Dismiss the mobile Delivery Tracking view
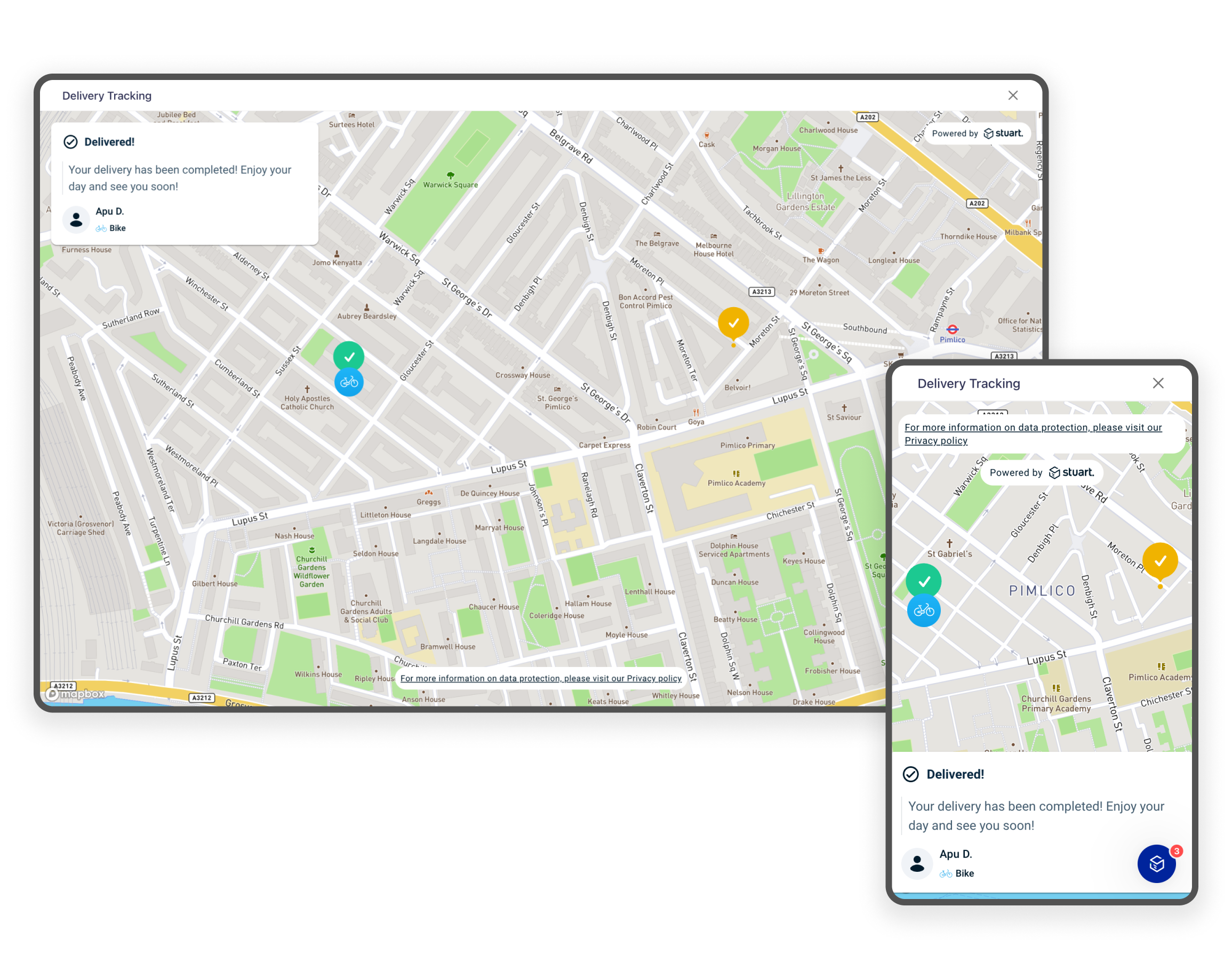The width and height of the screenshot is (1232, 979). click(x=1158, y=383)
